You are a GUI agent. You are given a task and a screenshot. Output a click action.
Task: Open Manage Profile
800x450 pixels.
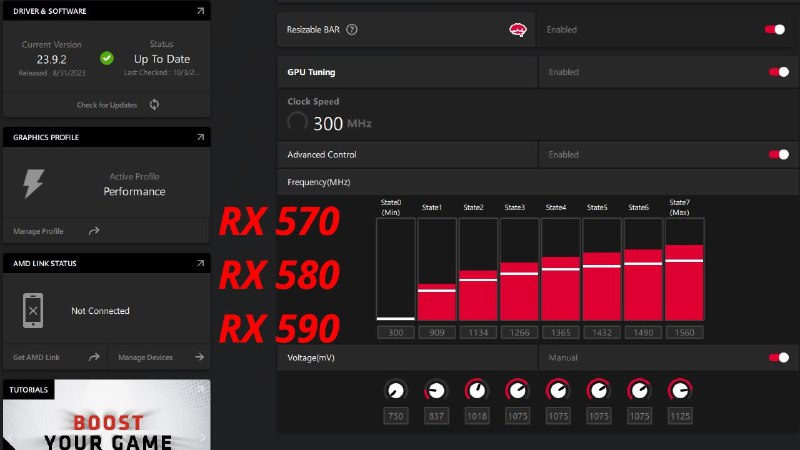[38, 231]
